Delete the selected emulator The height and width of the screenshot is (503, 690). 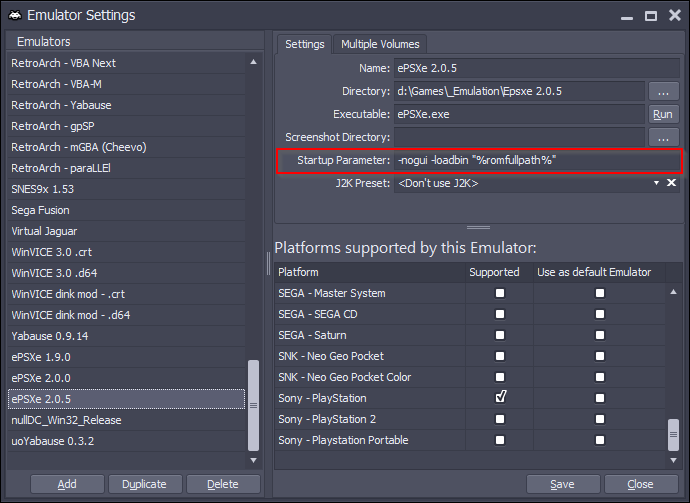(x=223, y=484)
